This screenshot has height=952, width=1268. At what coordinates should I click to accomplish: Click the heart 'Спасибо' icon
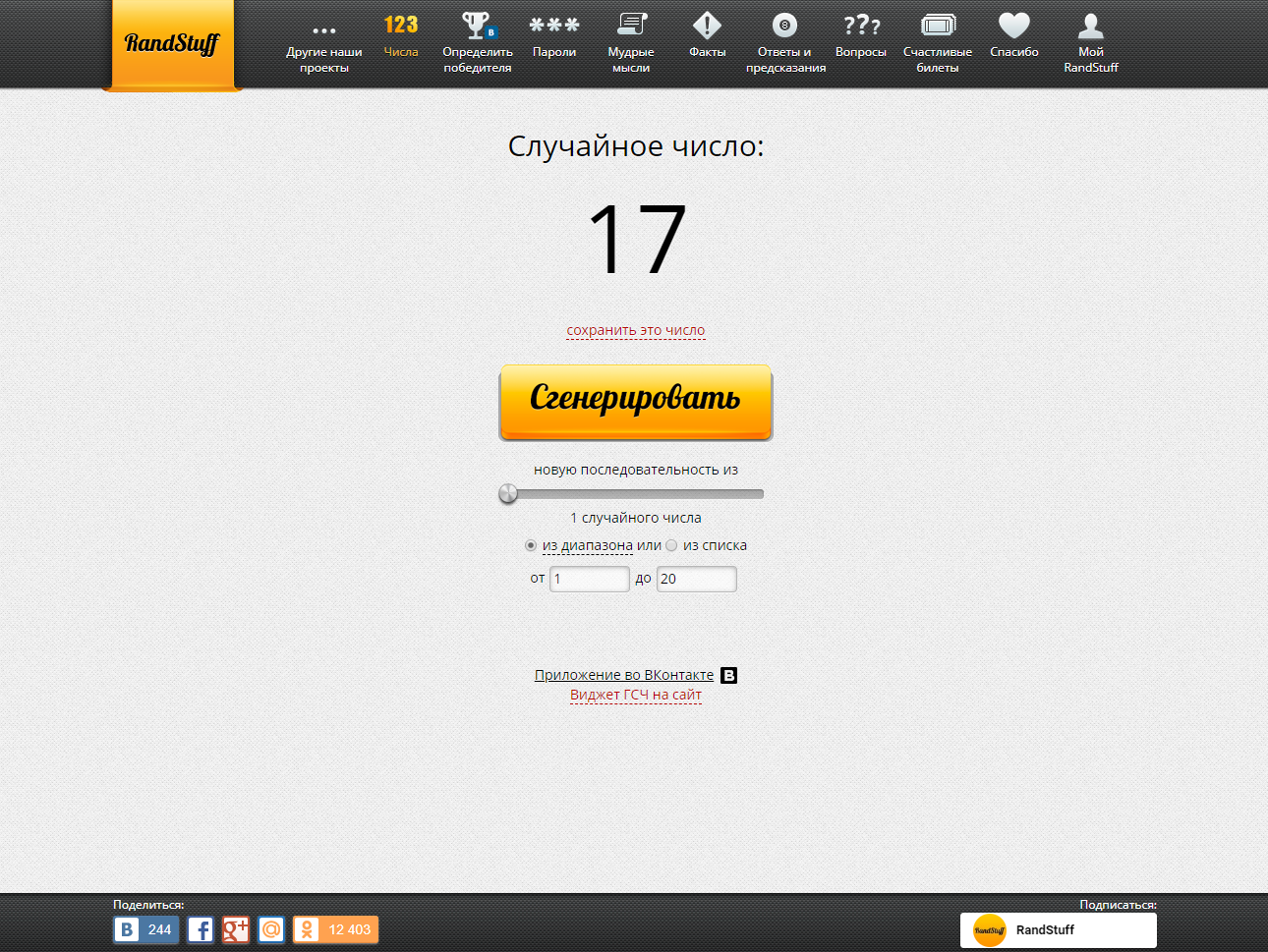pos(1013,27)
